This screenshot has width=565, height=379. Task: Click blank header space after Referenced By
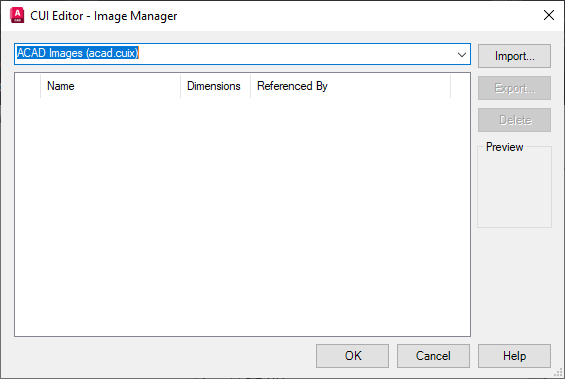click(x=460, y=86)
